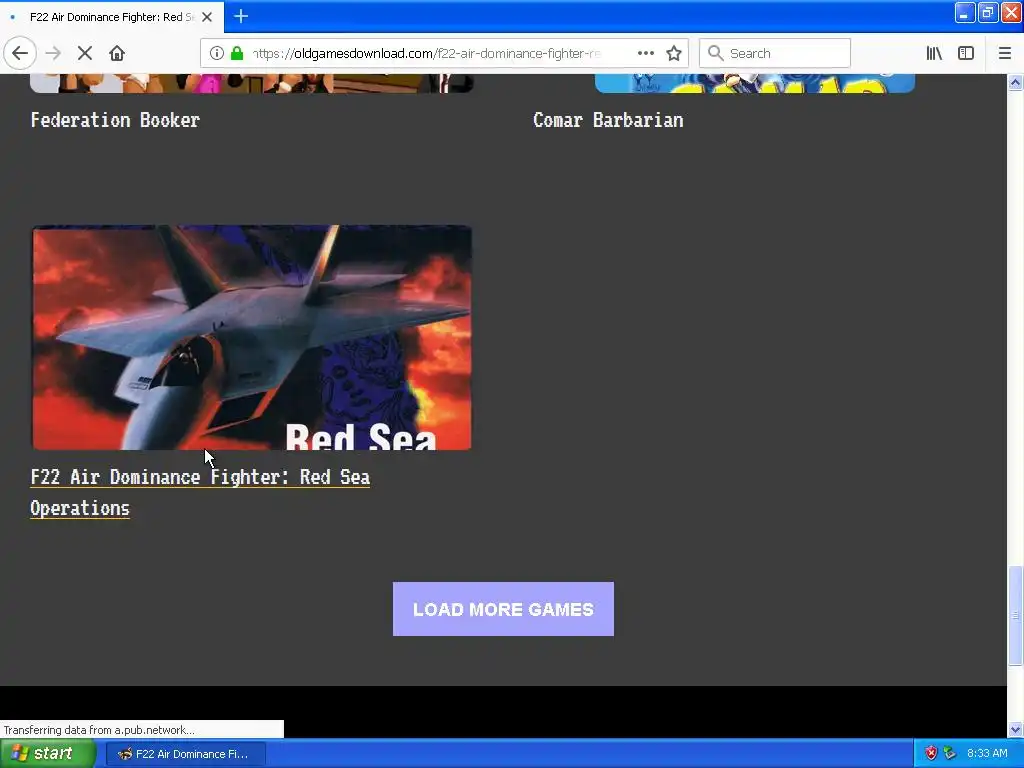Open page actions three-dots menu
Viewport: 1024px width, 768px height.
pos(646,53)
